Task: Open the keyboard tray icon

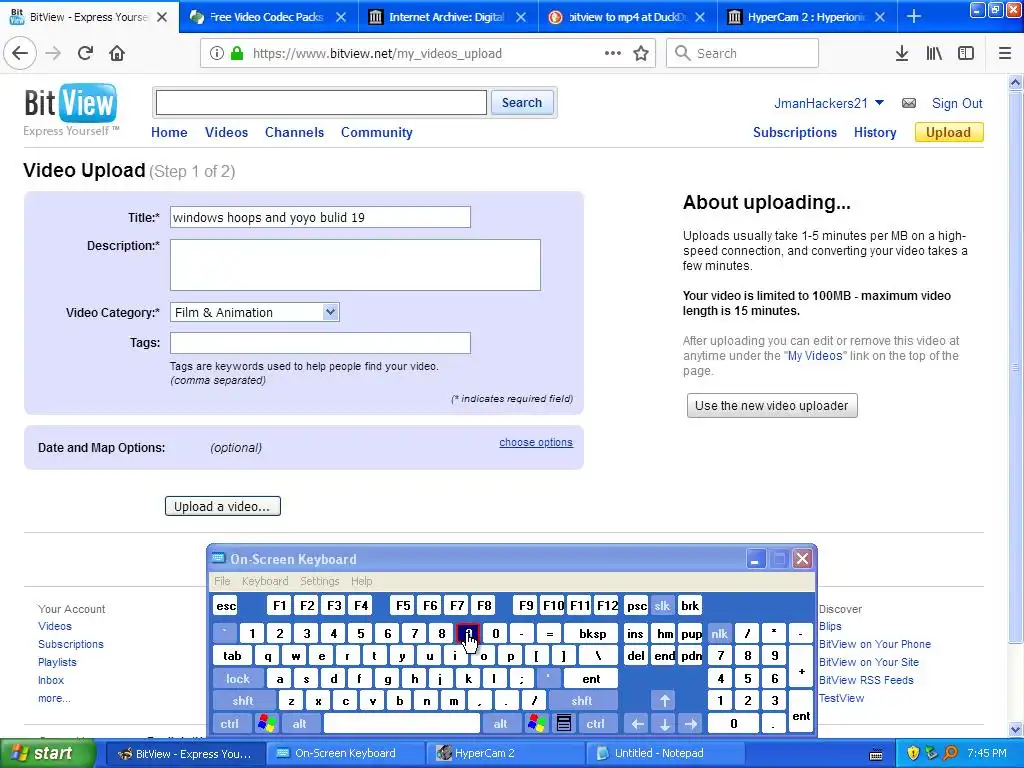Action: click(x=876, y=754)
